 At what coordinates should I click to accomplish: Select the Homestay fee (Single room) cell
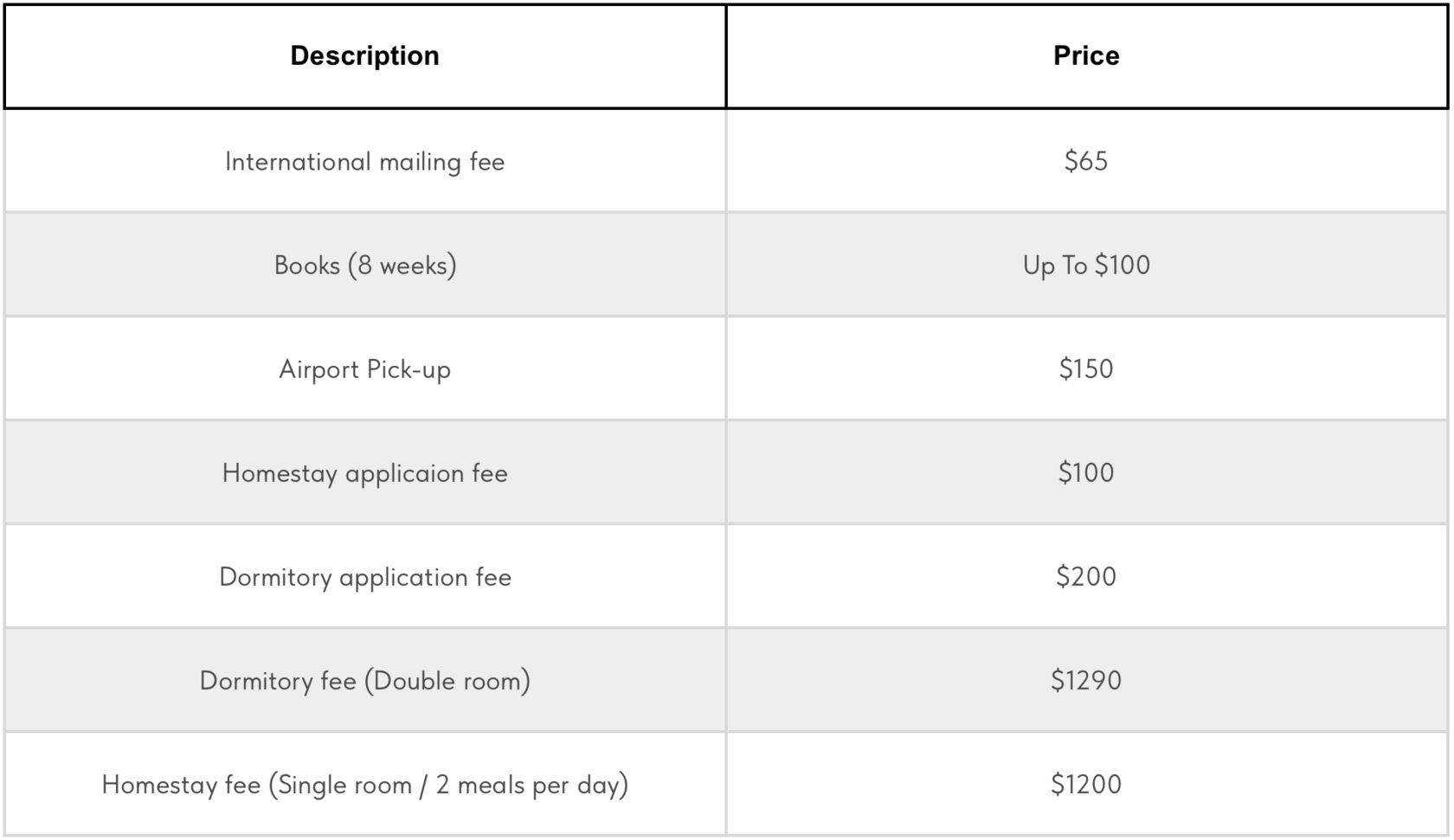(364, 785)
